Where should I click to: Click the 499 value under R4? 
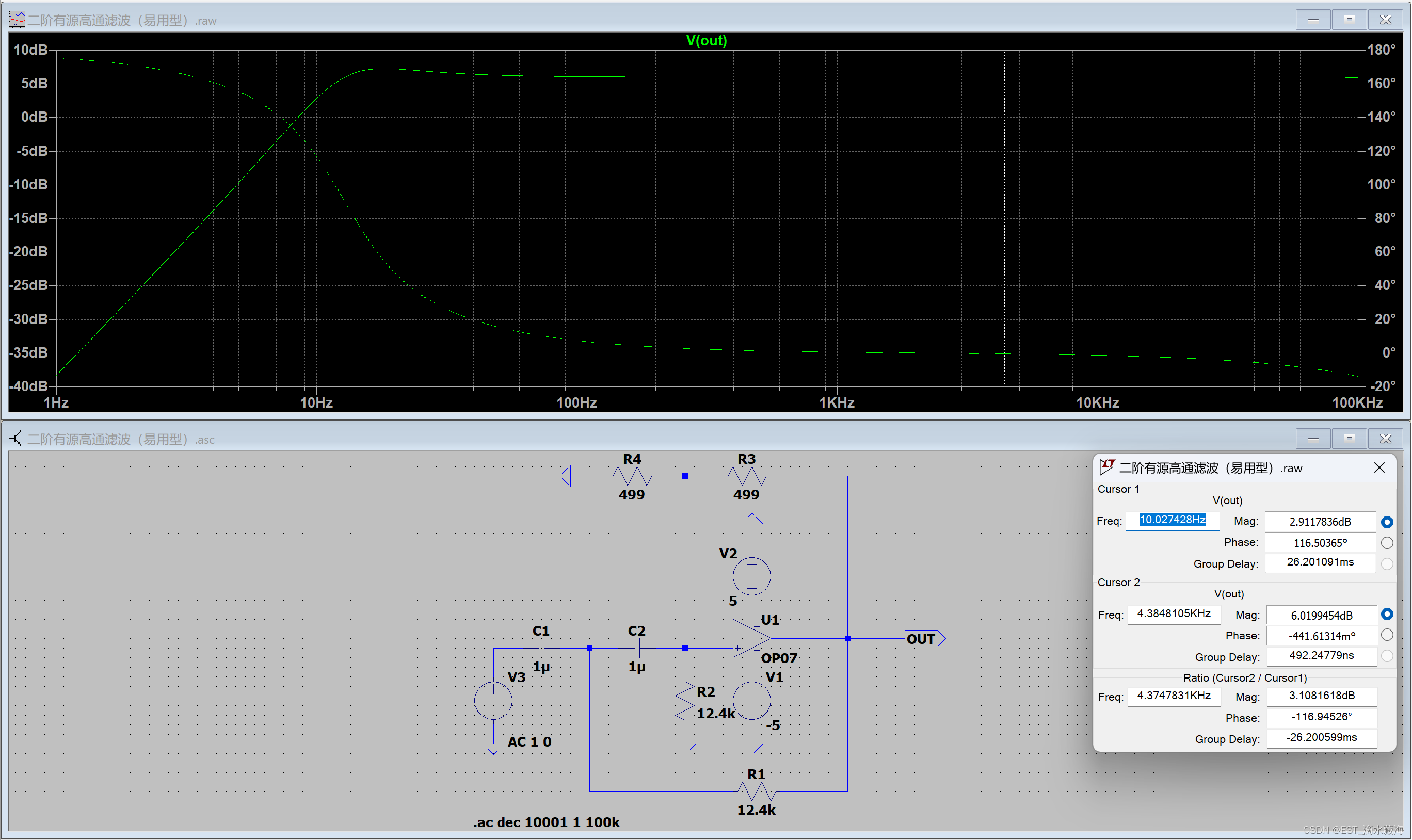(x=632, y=495)
